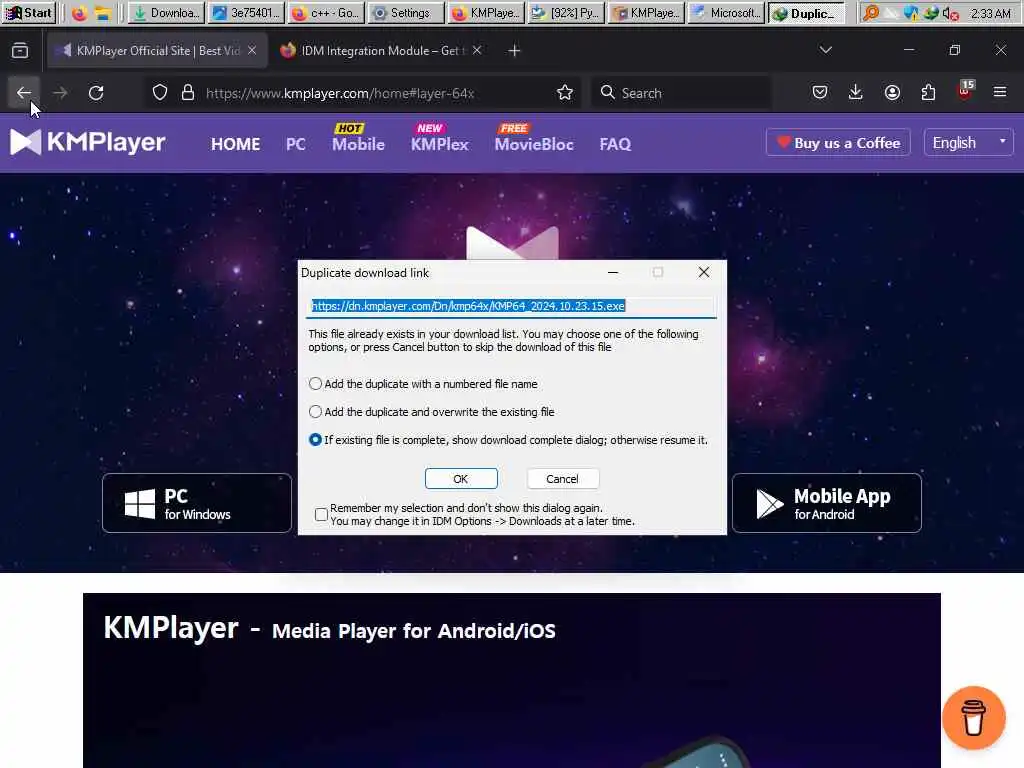Open a new tab with plus icon
1024x768 pixels.
514,50
